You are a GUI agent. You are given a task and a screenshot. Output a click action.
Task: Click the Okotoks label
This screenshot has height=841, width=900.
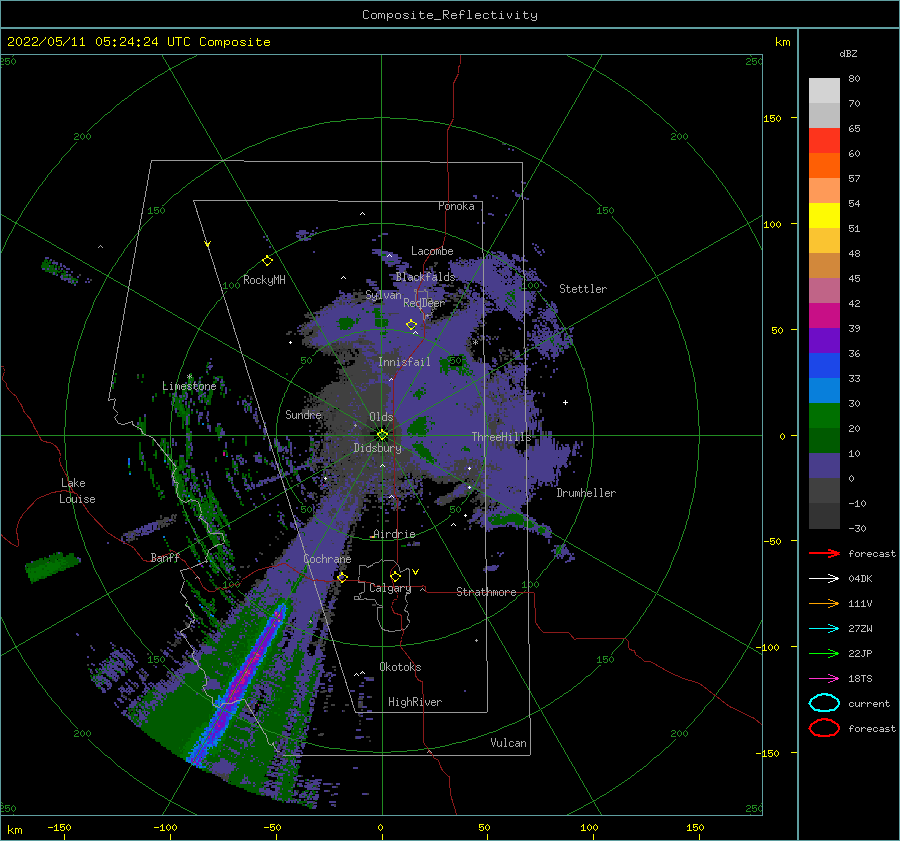pos(400,667)
